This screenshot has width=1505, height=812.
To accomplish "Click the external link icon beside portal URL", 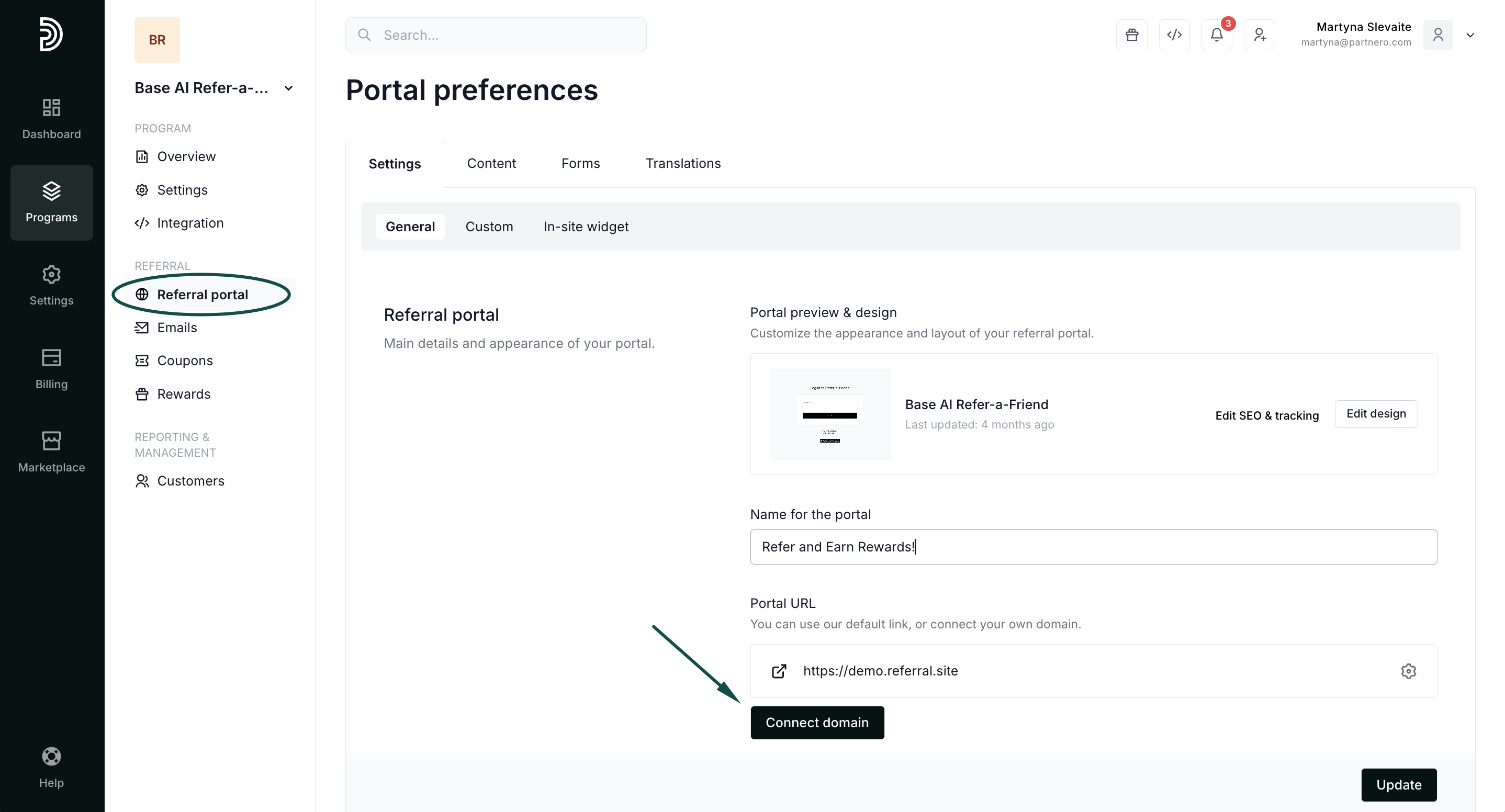I will click(779, 671).
